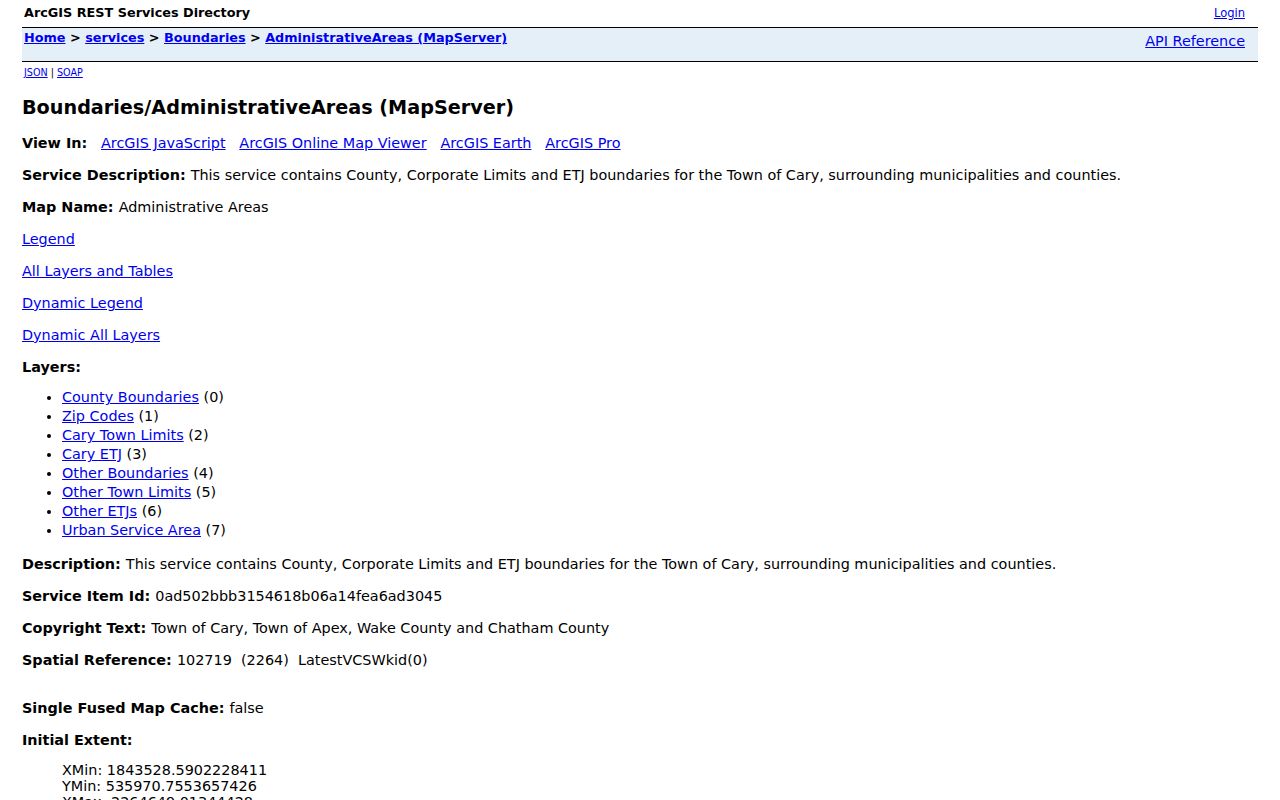Image resolution: width=1280 pixels, height=800 pixels.
Task: Go to Home breadcrumb
Action: tap(45, 38)
